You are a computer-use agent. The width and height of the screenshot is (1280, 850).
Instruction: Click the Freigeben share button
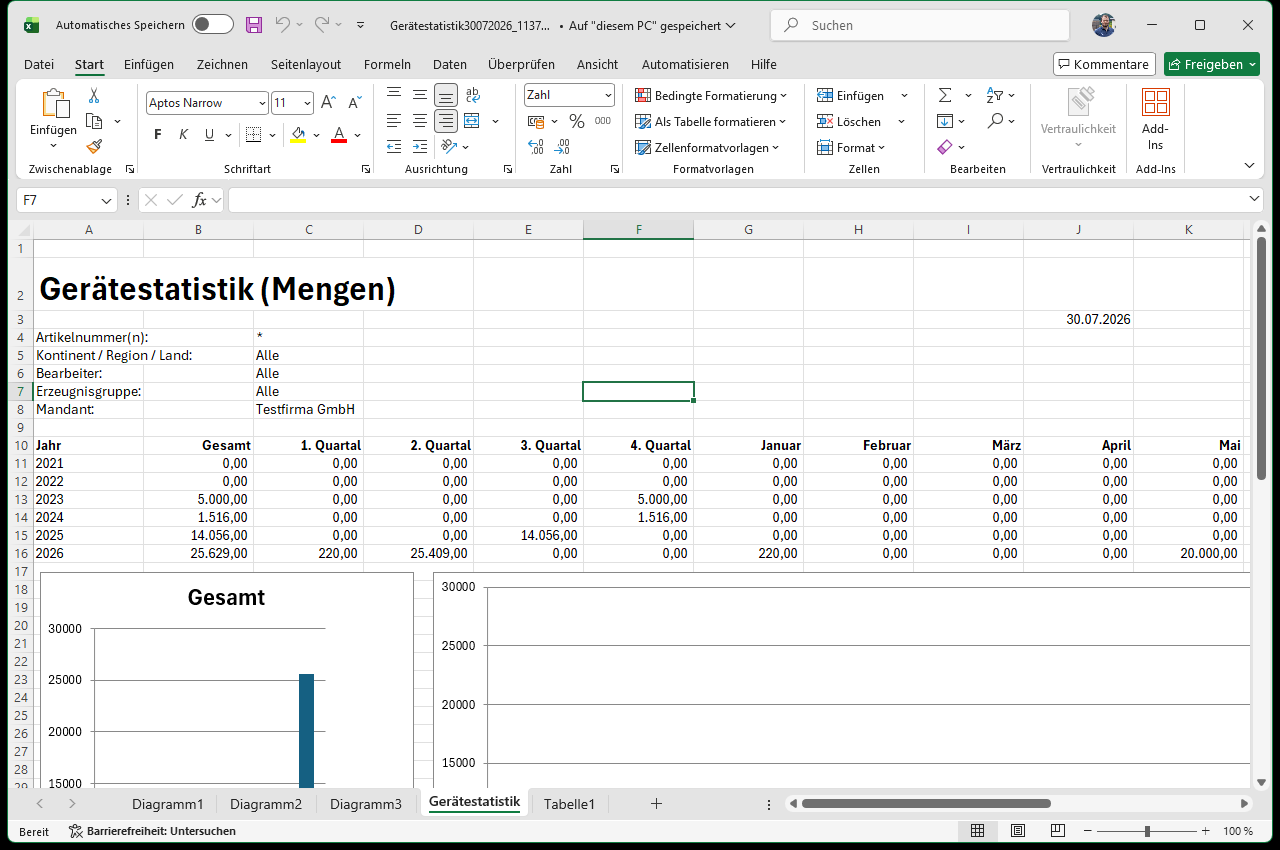point(1211,64)
